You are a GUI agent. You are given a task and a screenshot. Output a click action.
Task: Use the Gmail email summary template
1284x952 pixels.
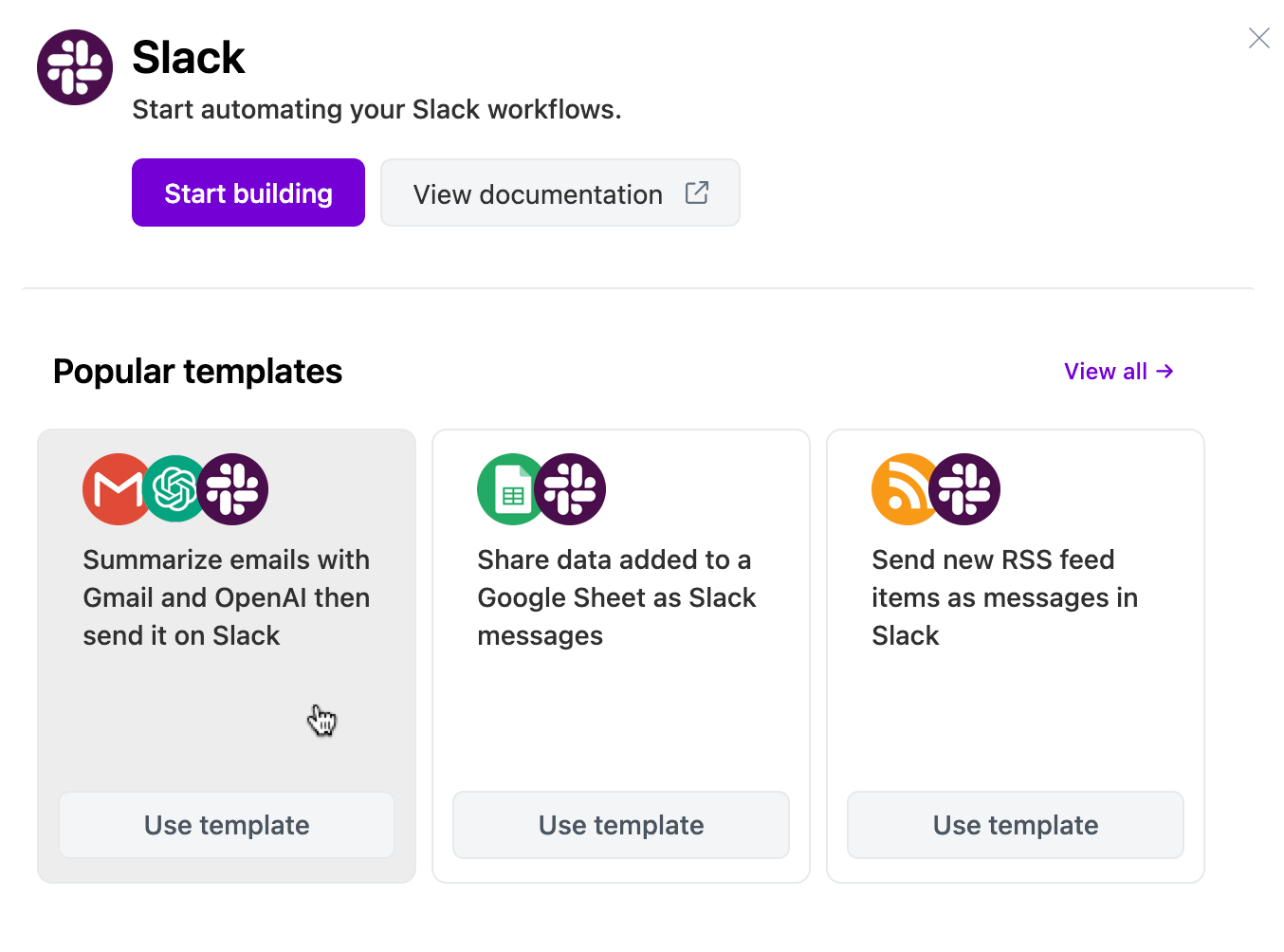click(x=226, y=824)
